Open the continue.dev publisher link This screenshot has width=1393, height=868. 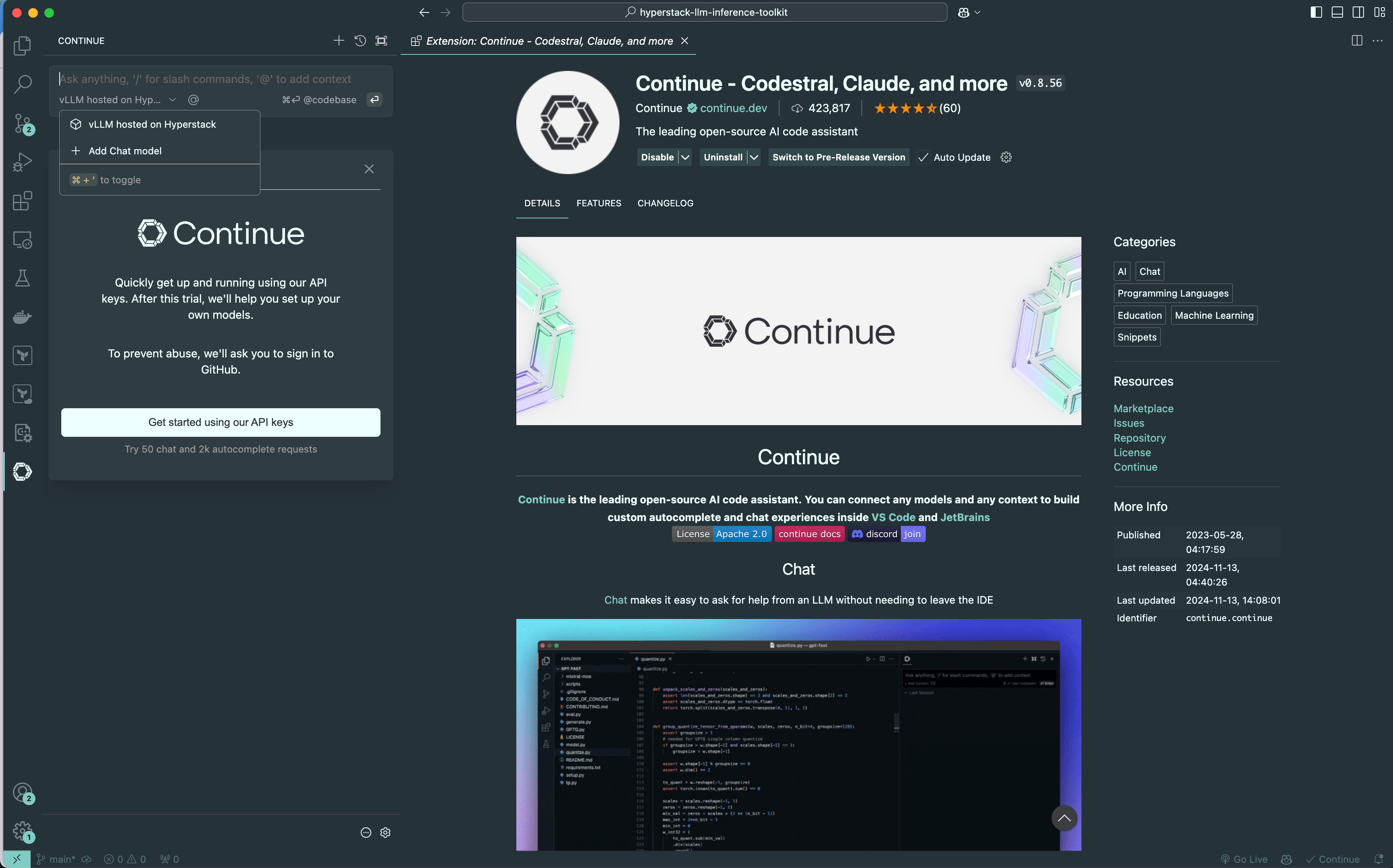point(733,108)
